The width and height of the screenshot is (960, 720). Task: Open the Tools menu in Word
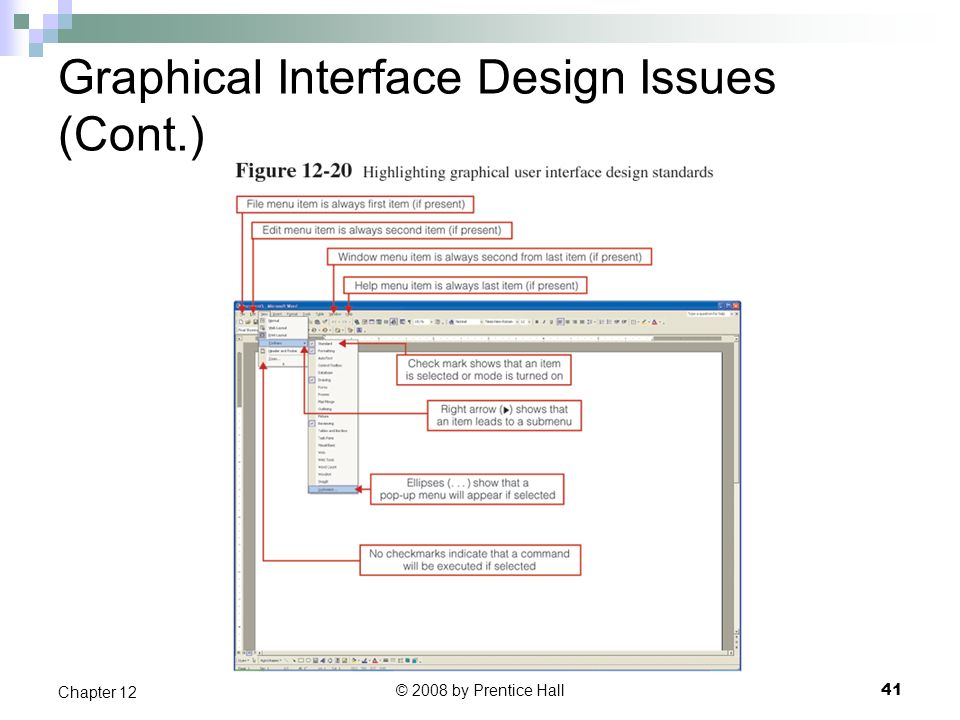(x=307, y=314)
